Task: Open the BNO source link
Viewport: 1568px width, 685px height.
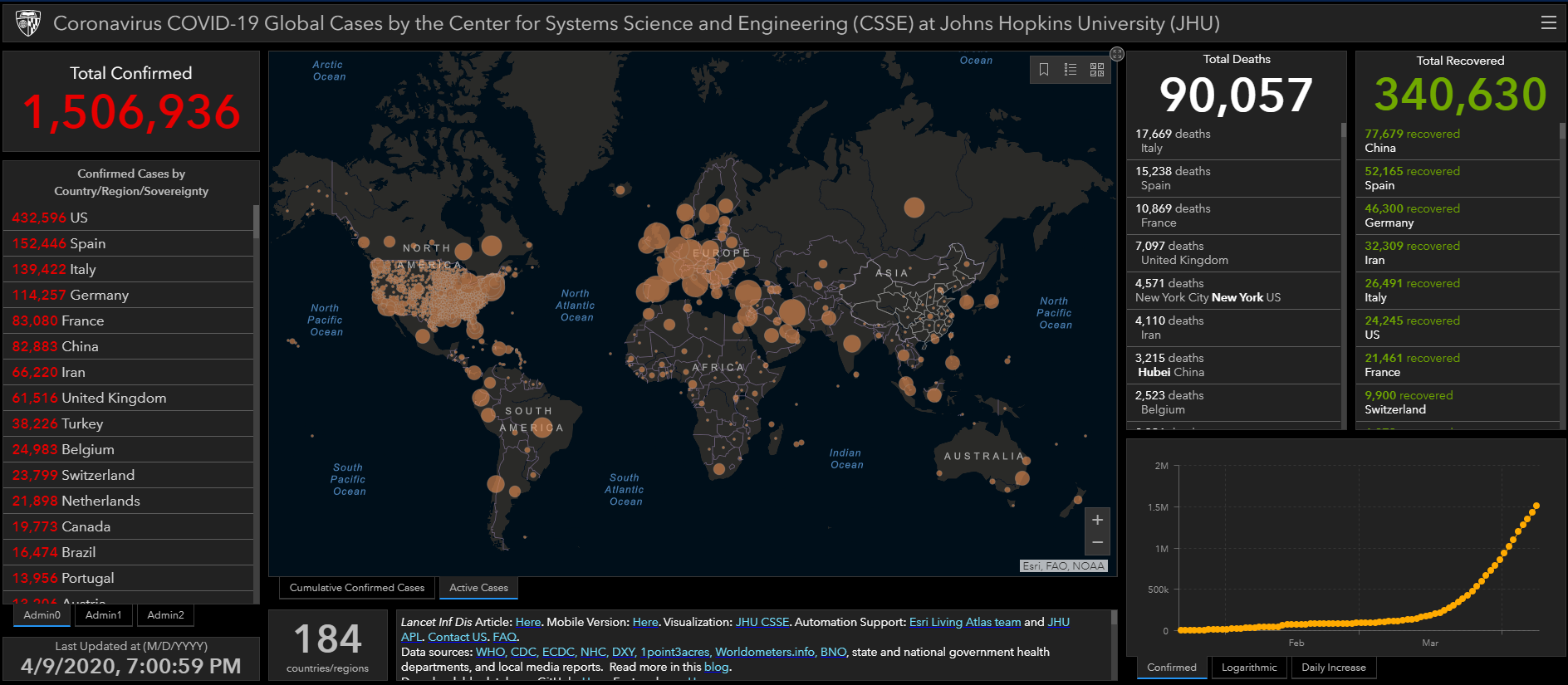Action: [x=833, y=652]
